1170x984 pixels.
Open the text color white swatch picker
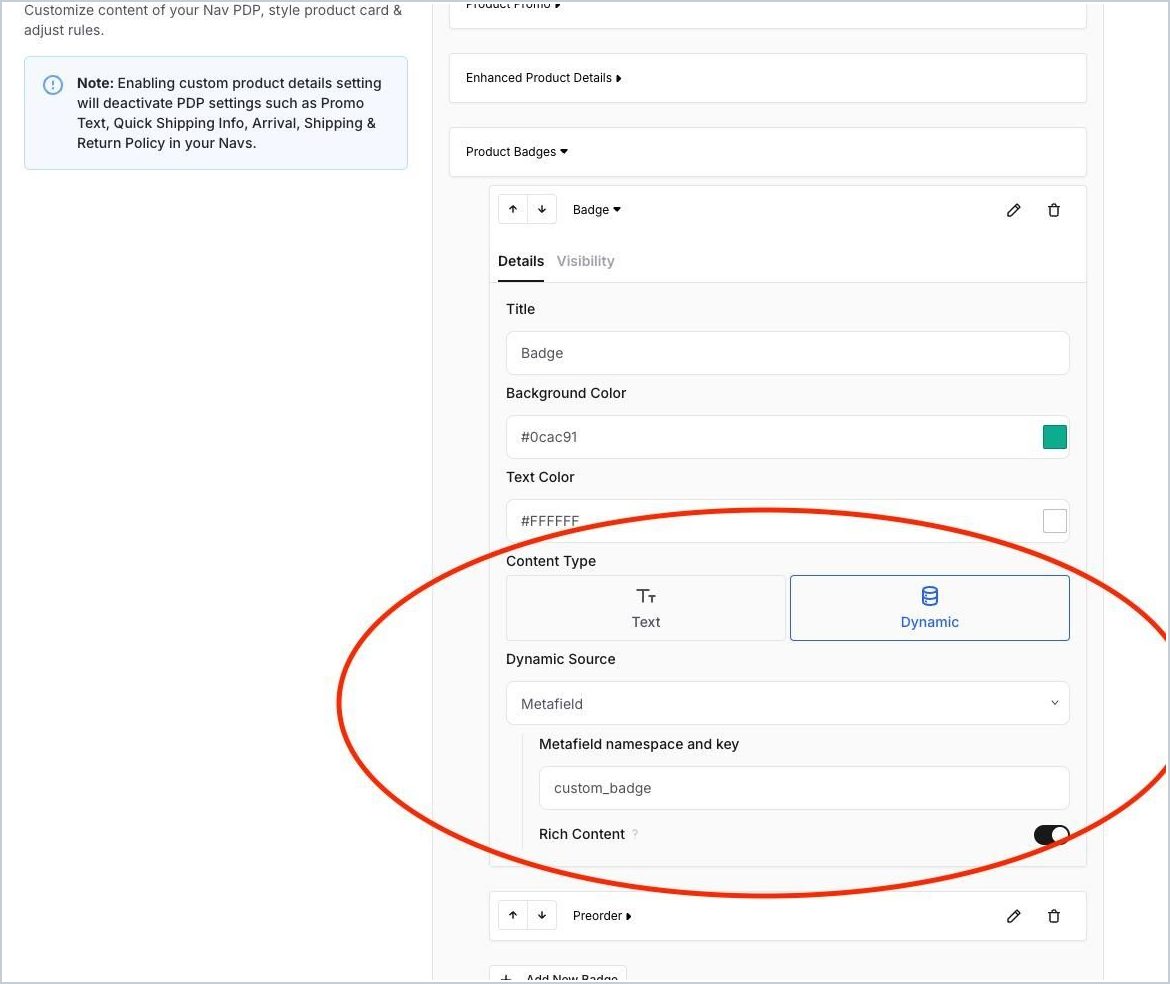1054,521
